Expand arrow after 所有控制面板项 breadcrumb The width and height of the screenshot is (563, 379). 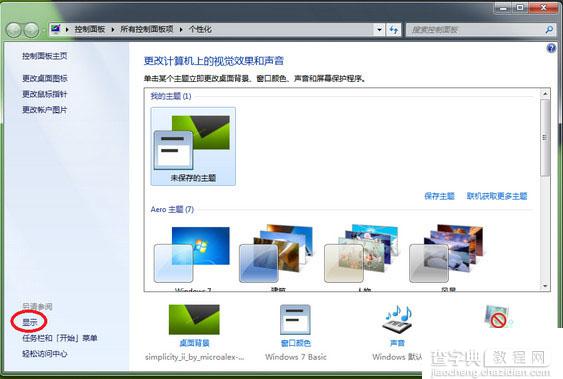[181, 29]
